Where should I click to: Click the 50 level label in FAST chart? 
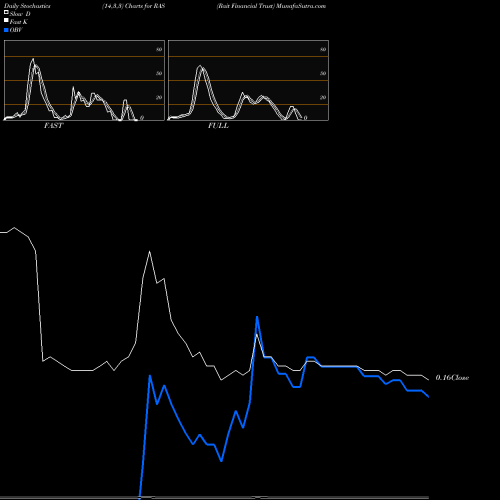click(159, 73)
